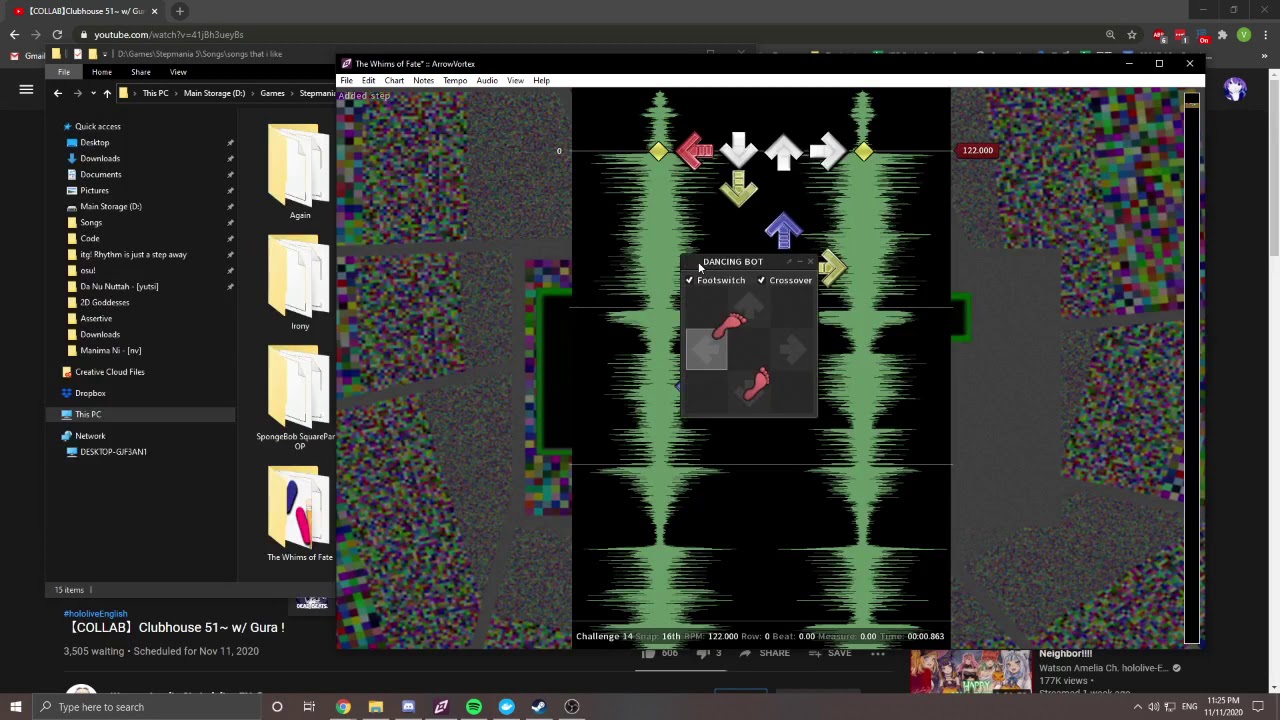Click taskbar search box

(147, 707)
